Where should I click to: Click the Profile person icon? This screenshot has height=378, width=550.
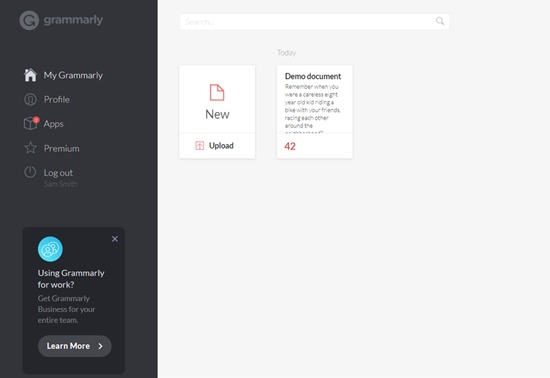coord(31,100)
